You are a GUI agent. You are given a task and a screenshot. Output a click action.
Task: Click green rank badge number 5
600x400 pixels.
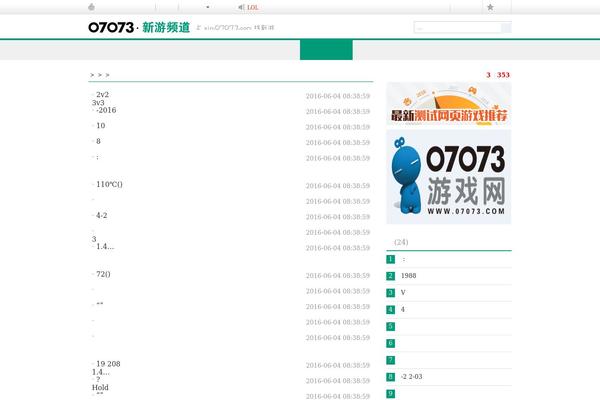[390, 327]
